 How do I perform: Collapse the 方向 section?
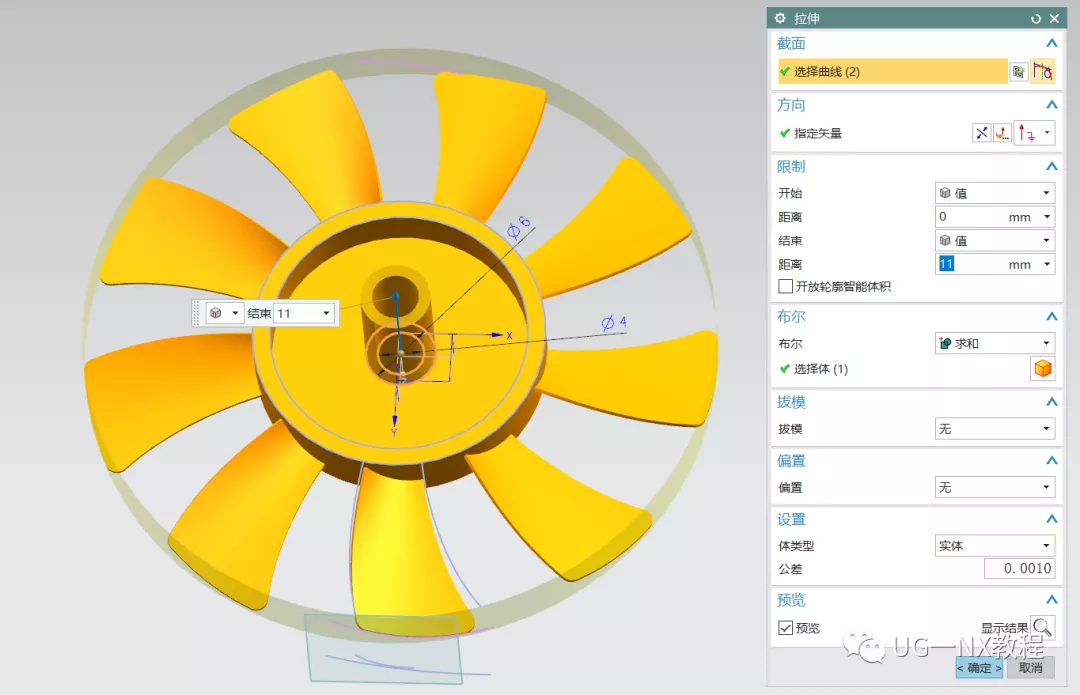pos(1052,105)
